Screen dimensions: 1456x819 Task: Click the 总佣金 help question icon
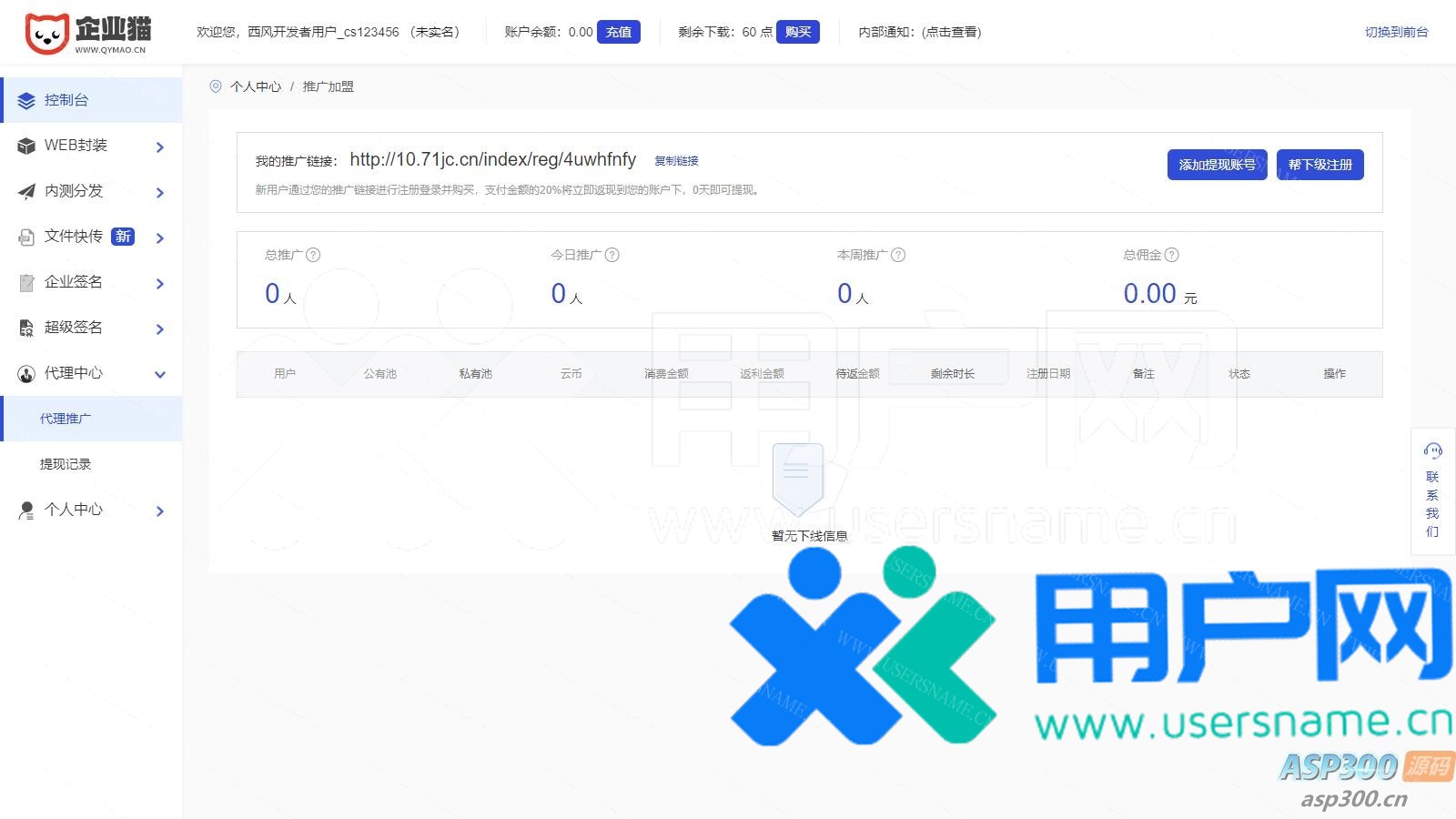click(1172, 255)
